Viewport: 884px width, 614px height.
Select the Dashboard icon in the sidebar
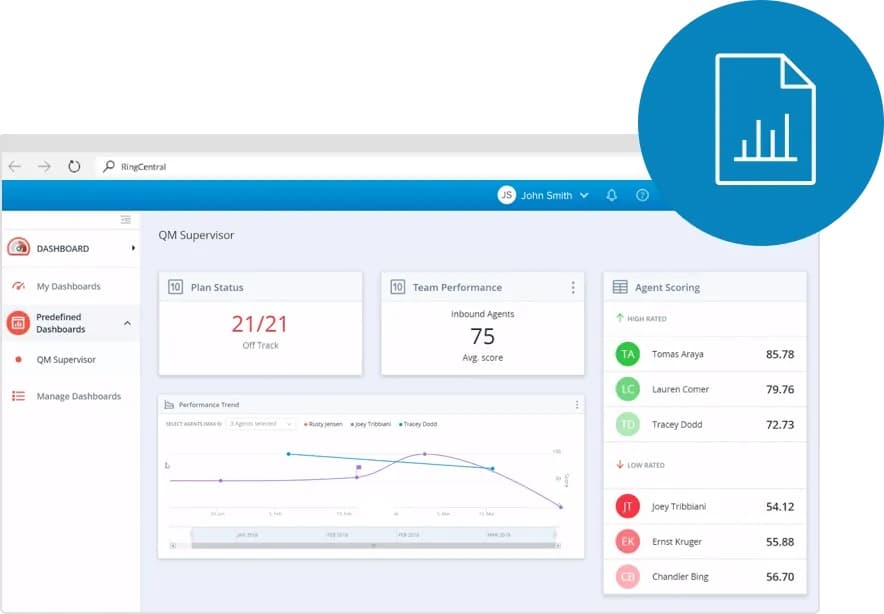tap(18, 248)
